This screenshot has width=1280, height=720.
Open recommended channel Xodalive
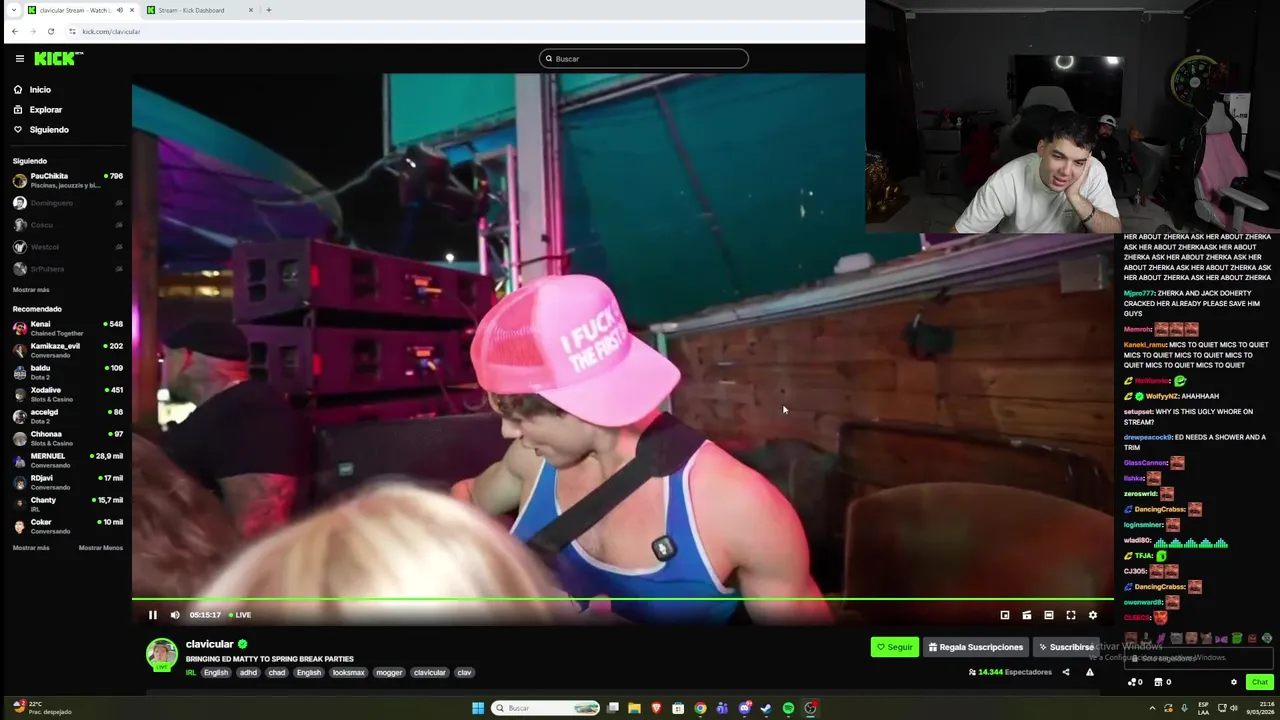67,394
